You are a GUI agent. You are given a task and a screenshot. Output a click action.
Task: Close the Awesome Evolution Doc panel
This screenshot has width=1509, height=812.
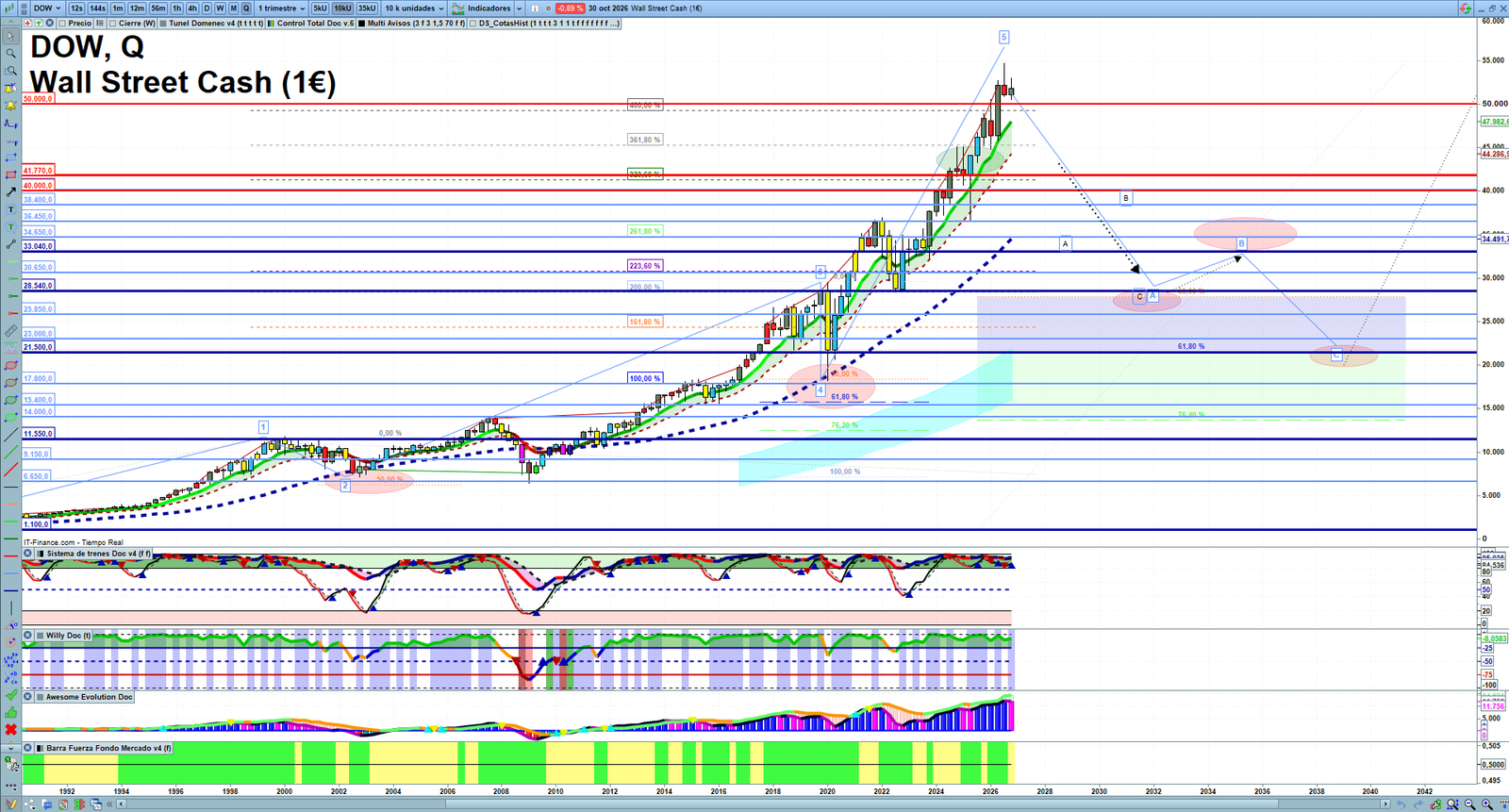click(27, 697)
